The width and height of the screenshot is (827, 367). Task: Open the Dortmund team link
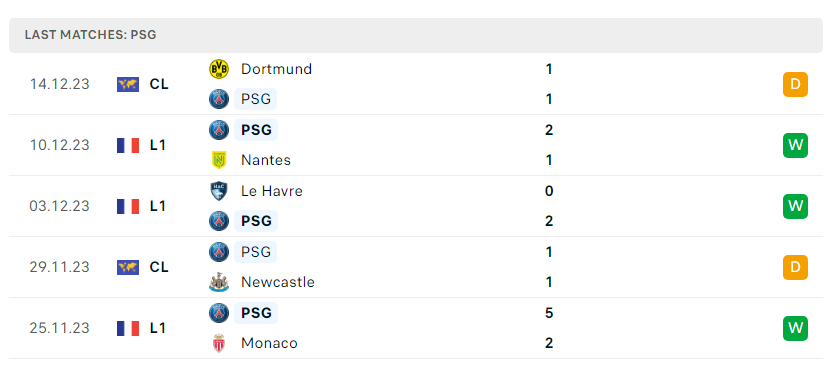[276, 69]
